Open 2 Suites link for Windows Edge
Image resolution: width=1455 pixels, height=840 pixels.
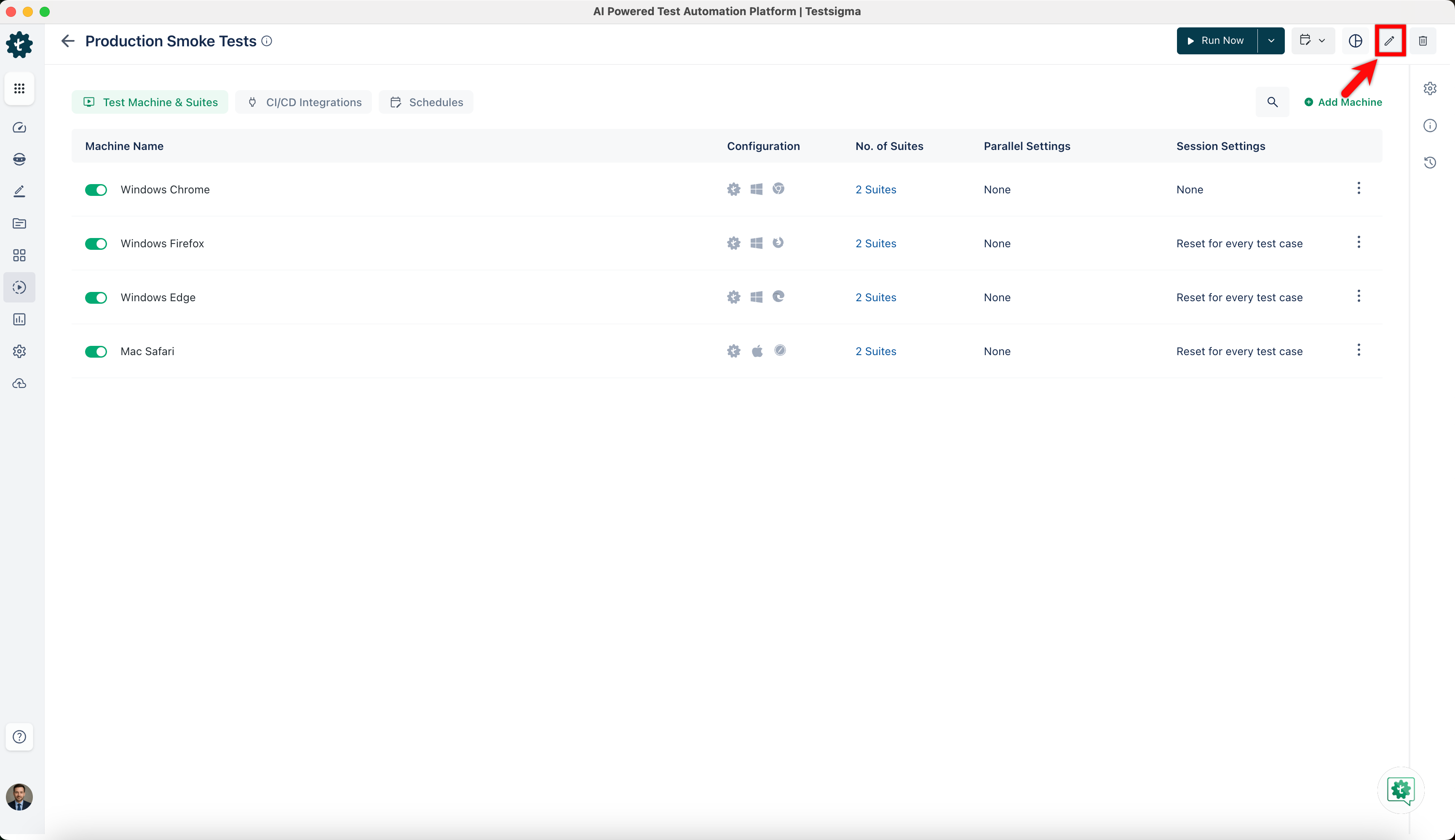[x=875, y=298]
